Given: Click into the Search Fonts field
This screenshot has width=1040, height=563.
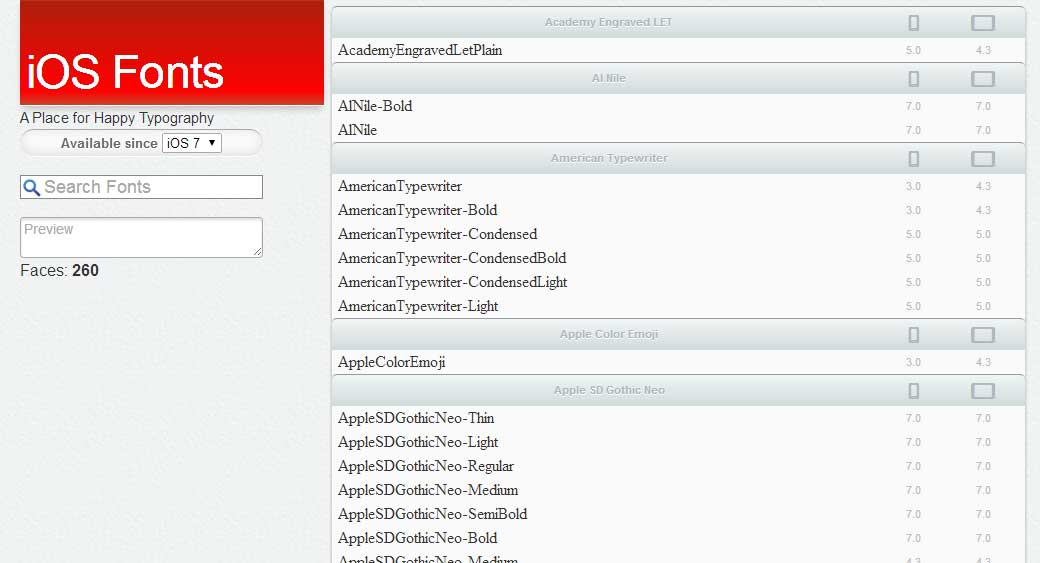Looking at the screenshot, I should point(150,187).
